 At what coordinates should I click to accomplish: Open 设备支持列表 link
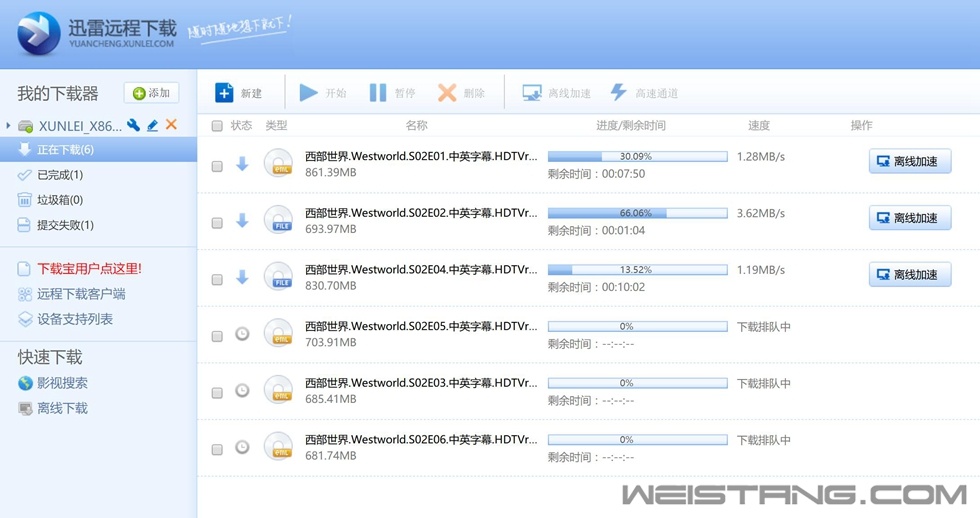(75, 319)
